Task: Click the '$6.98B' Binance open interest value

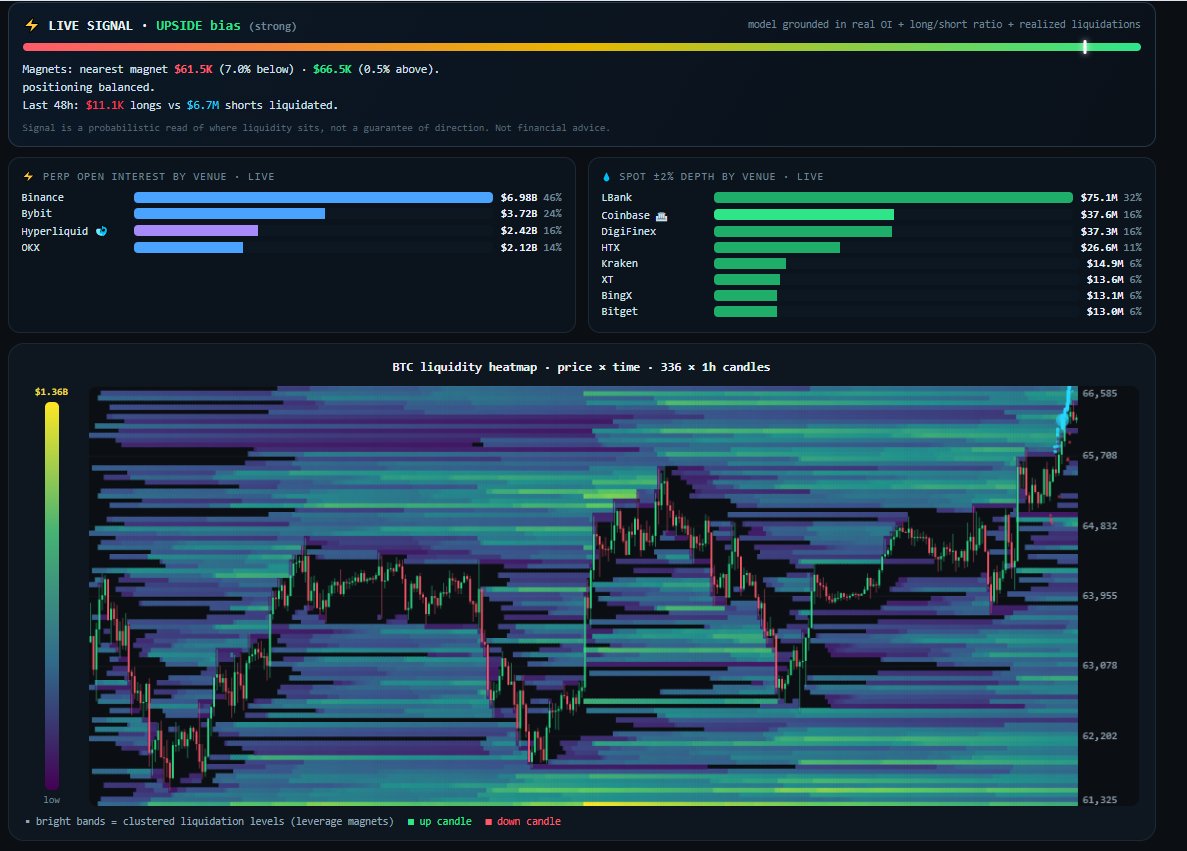Action: tap(519, 198)
